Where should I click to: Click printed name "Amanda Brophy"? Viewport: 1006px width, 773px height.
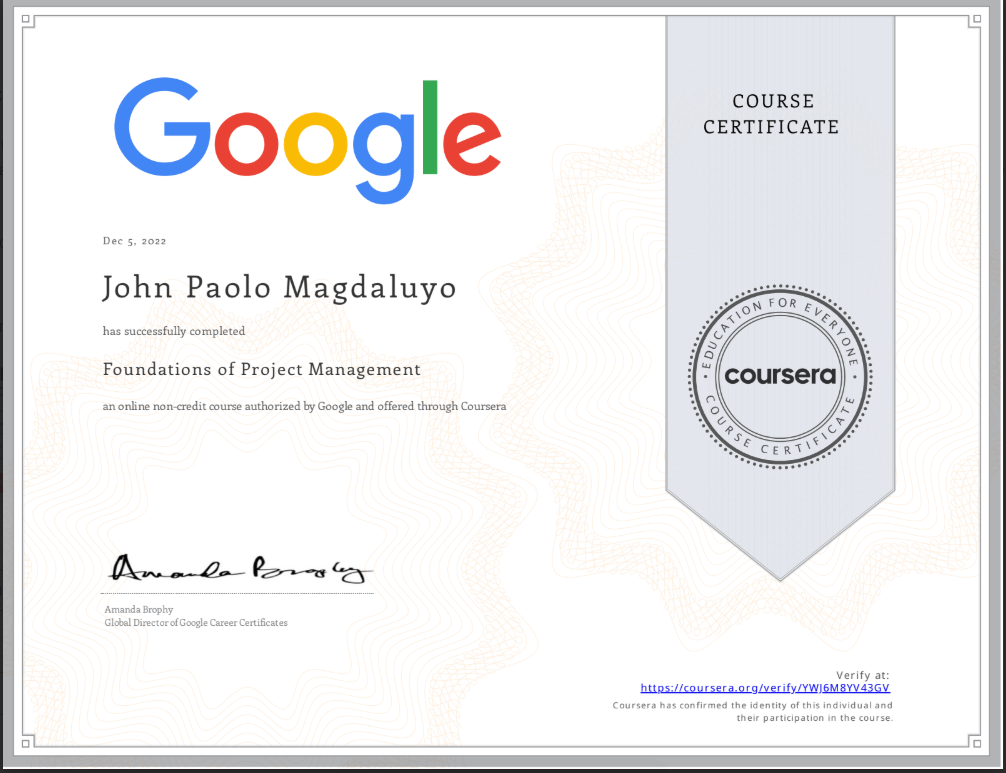click(139, 609)
